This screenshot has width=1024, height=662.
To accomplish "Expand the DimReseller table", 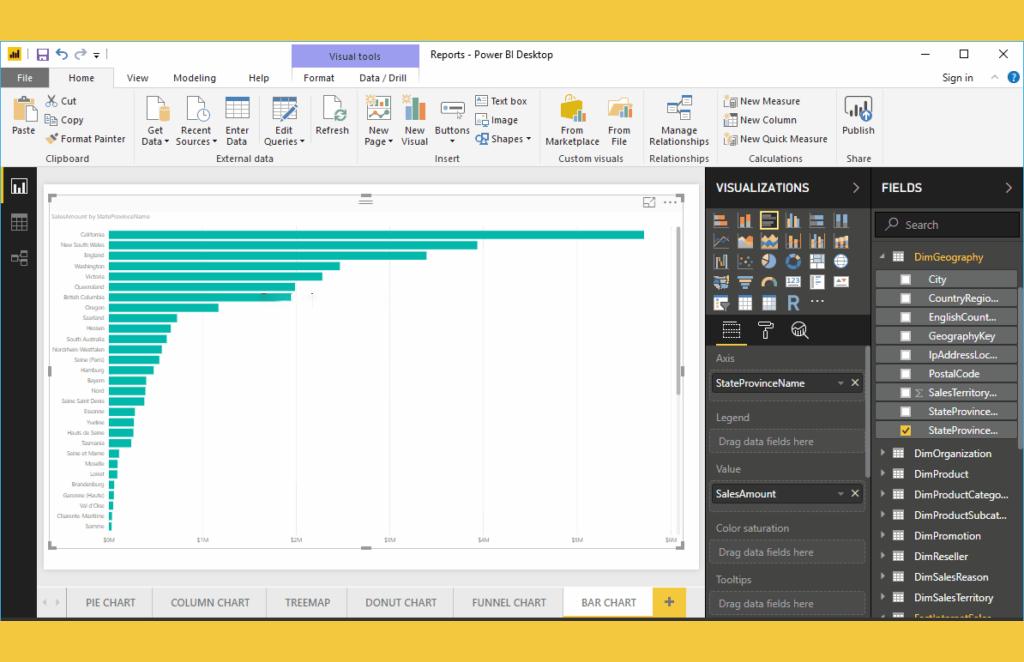I will pos(882,556).
